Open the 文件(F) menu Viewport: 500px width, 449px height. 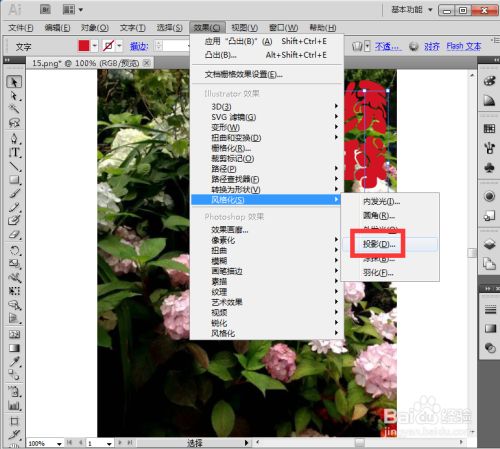pyautogui.click(x=21, y=28)
